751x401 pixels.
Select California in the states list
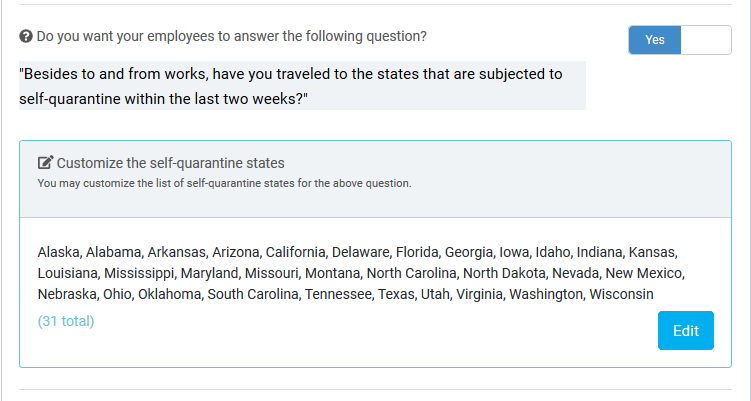pos(295,252)
